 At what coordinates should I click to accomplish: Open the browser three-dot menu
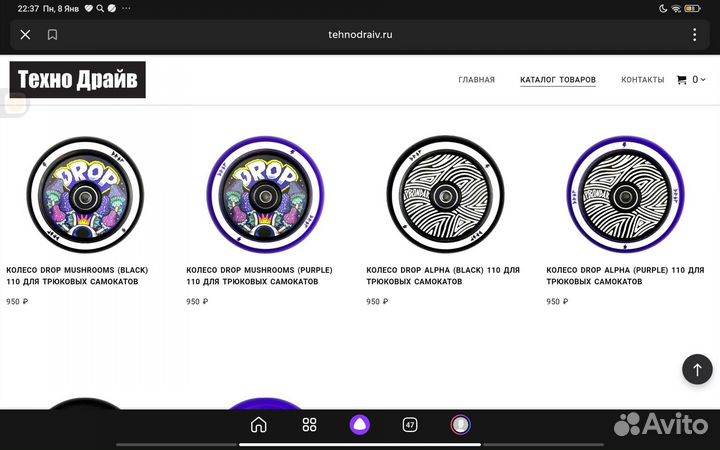coord(694,34)
